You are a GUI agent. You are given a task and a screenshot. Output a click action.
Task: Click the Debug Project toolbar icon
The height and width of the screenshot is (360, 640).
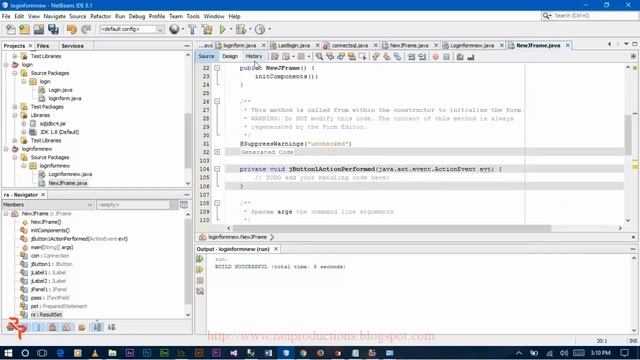click(240, 29)
